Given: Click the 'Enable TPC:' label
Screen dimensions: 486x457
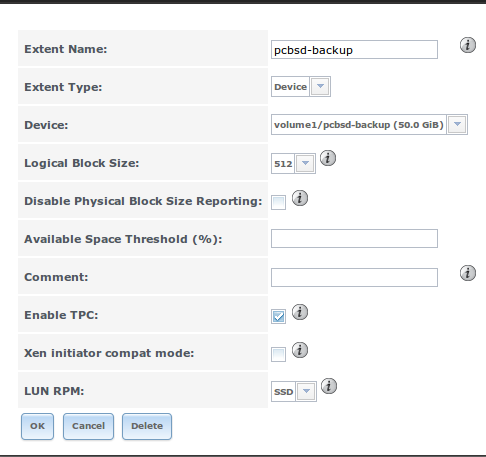Looking at the screenshot, I should point(61,315).
